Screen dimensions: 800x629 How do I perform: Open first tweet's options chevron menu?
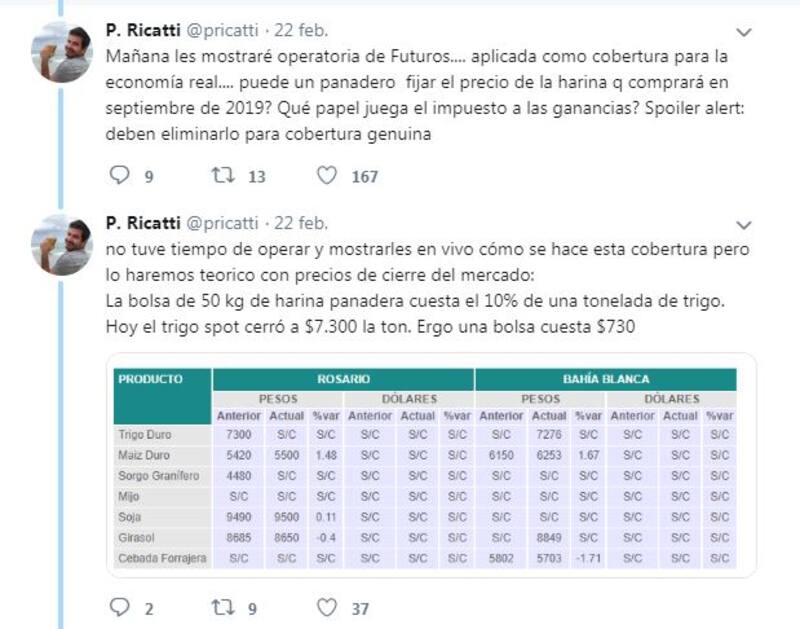[x=743, y=31]
